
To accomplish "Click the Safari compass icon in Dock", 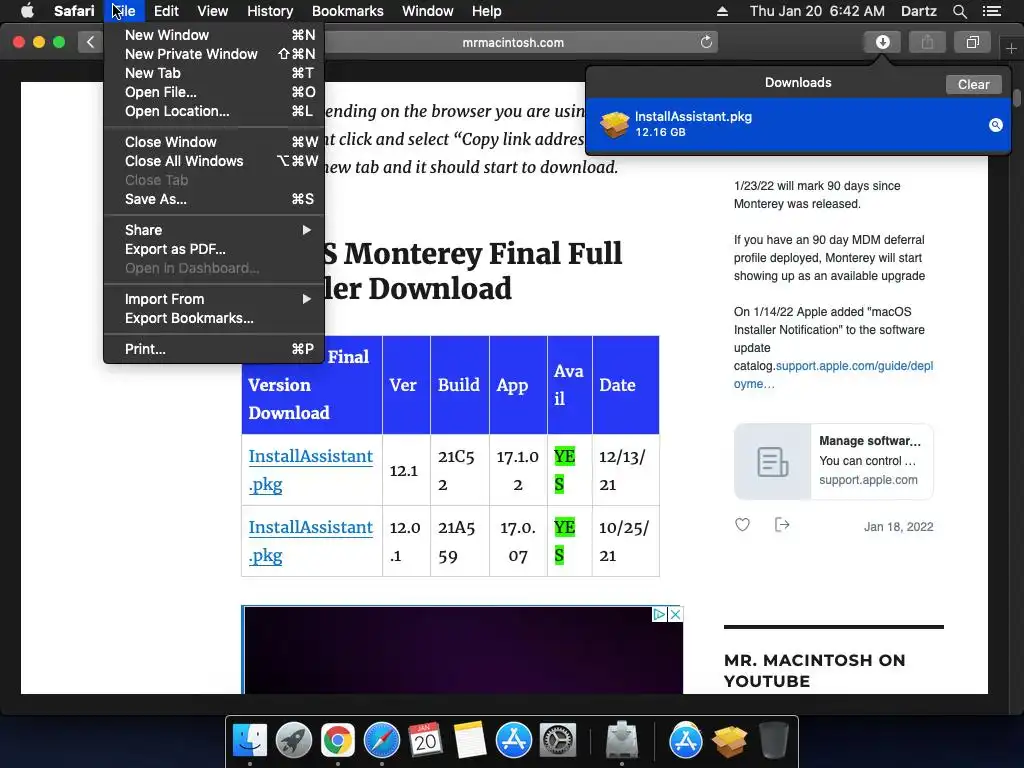I will 381,740.
